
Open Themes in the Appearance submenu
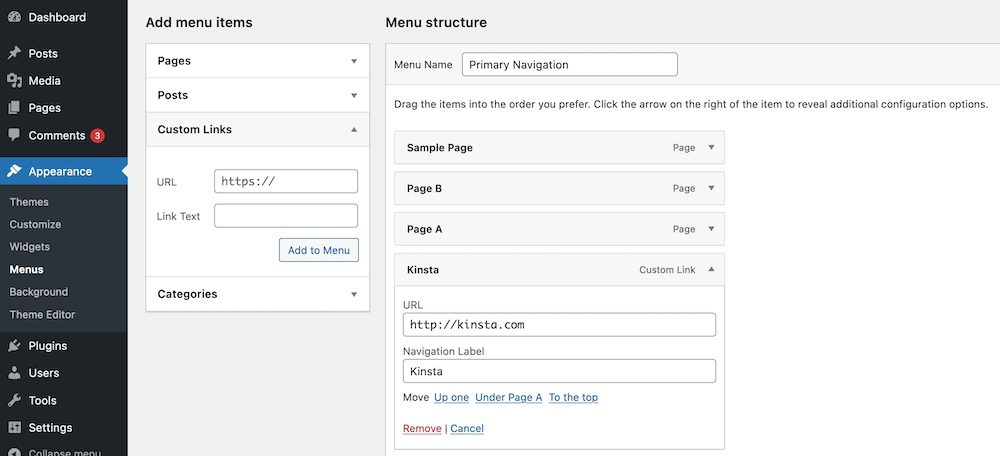(x=29, y=202)
